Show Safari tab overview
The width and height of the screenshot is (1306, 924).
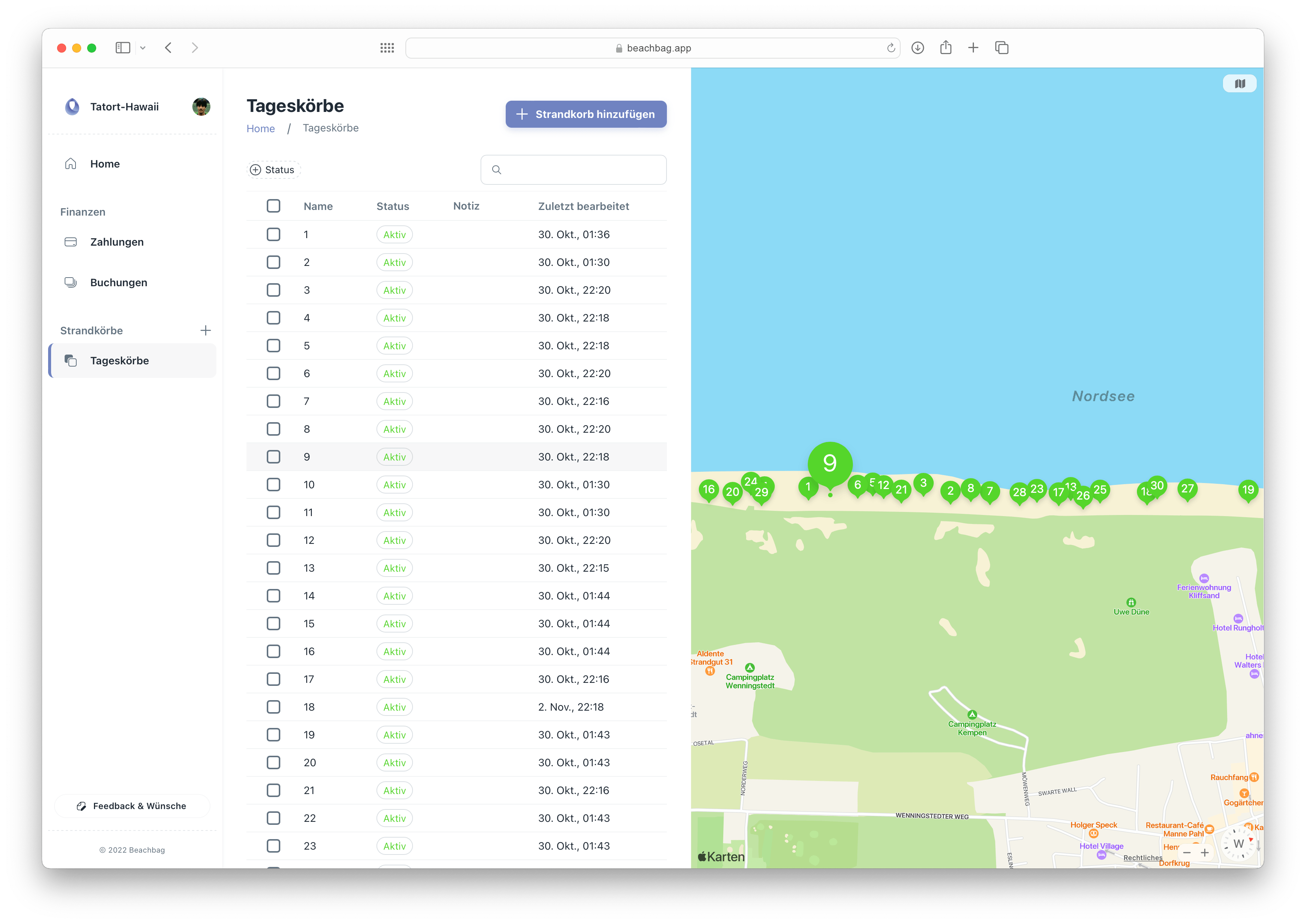(1002, 48)
